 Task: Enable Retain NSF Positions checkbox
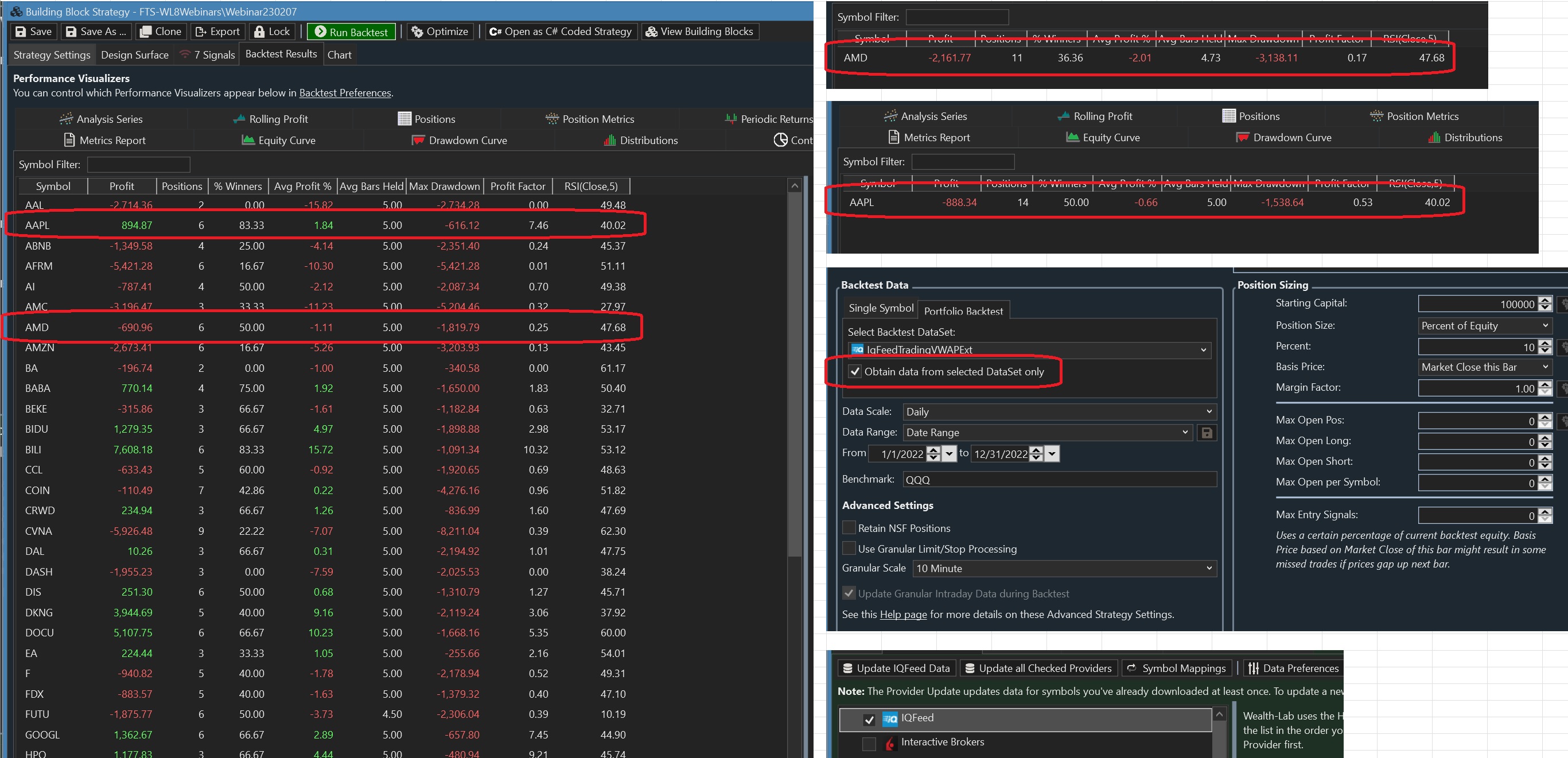(849, 528)
